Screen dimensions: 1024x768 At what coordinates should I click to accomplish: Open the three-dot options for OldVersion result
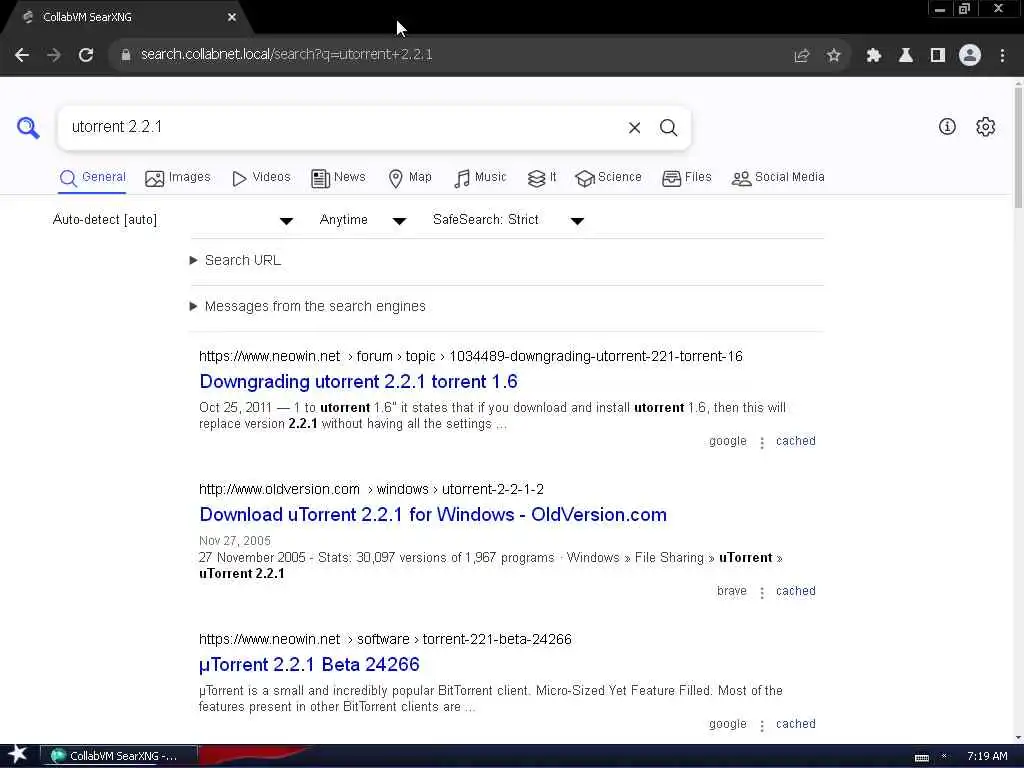click(761, 592)
